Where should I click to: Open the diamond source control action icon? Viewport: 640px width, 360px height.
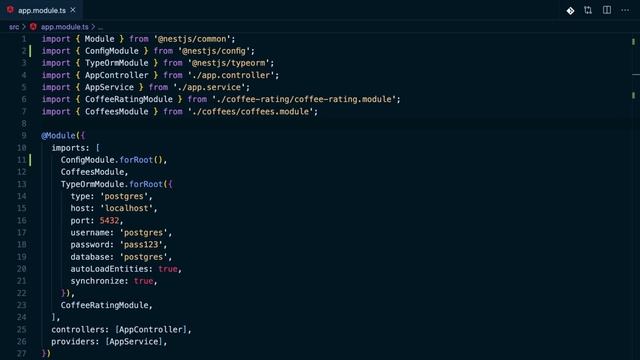point(570,11)
